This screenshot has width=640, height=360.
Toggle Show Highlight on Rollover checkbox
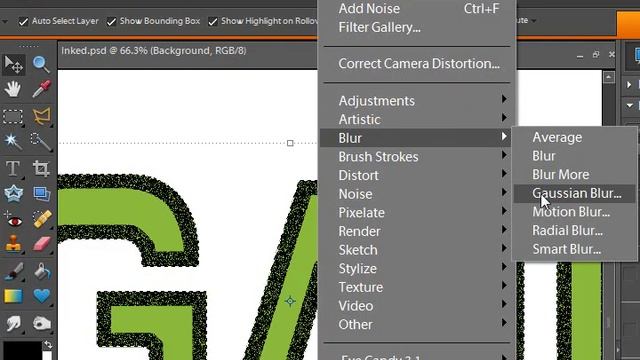212,22
